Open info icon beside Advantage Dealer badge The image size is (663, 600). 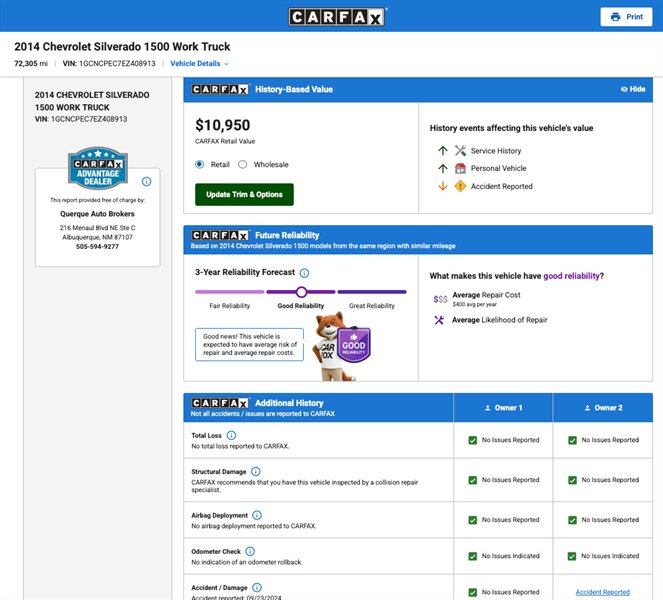pyautogui.click(x=146, y=181)
